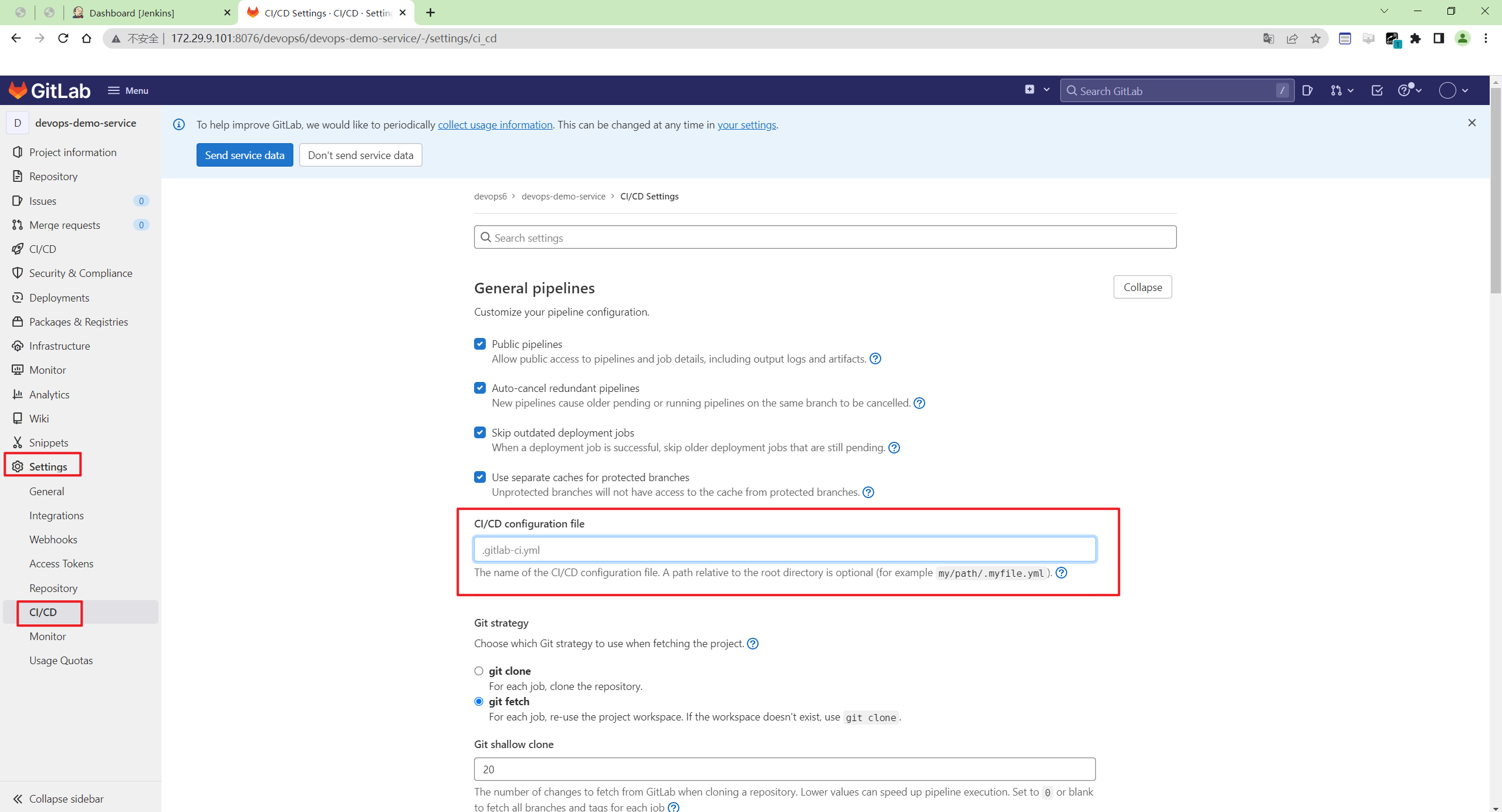
Task: Click help icon next to Public pipelines description
Action: point(875,358)
